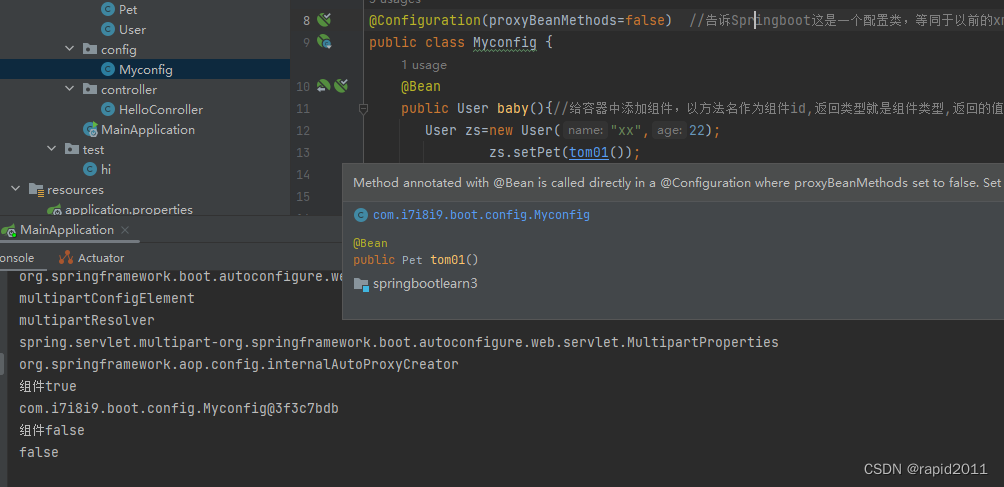Click the MainApplication runnable class icon
Image resolution: width=1004 pixels, height=487 pixels.
pos(90,129)
